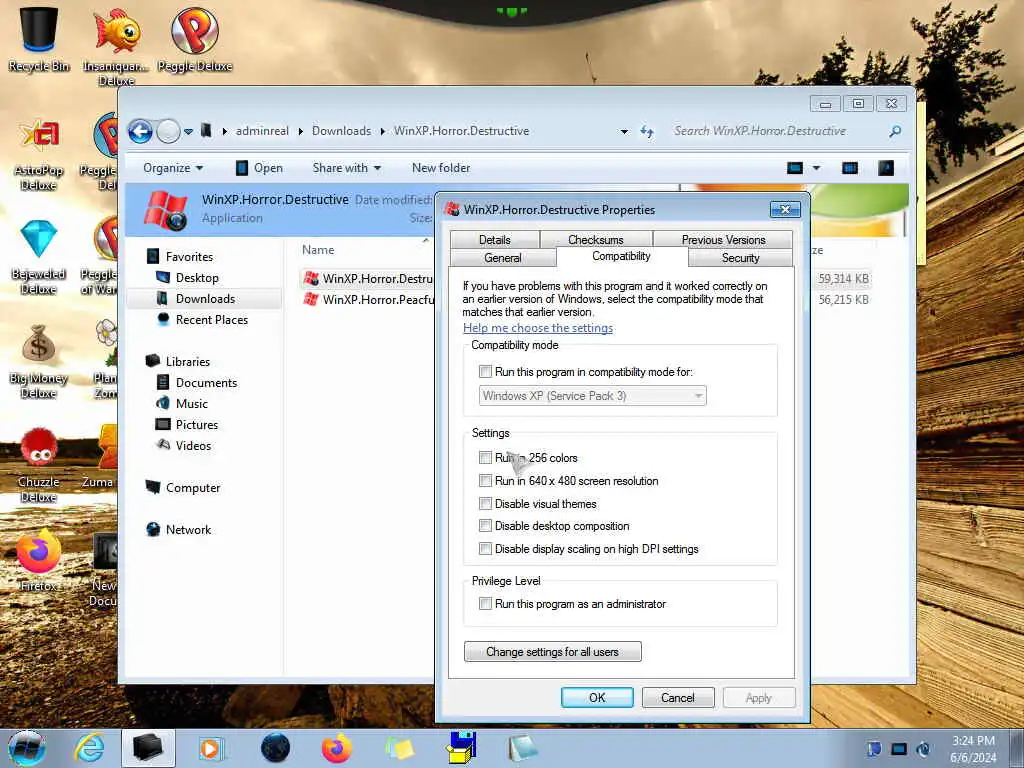1024x768 pixels.
Task: Open Windows Media Player from taskbar
Action: [210, 748]
